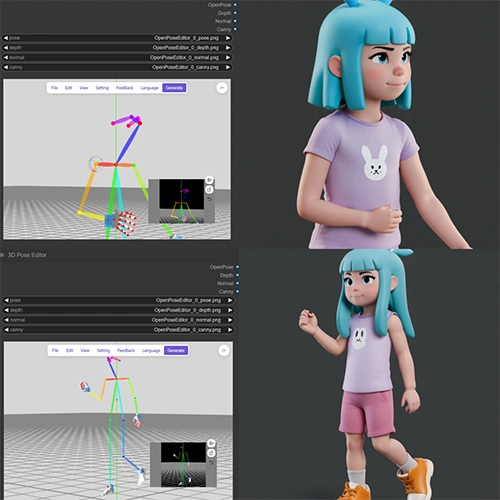
Task: Select the red-dotted hand joints in upper editor
Action: pos(127,222)
